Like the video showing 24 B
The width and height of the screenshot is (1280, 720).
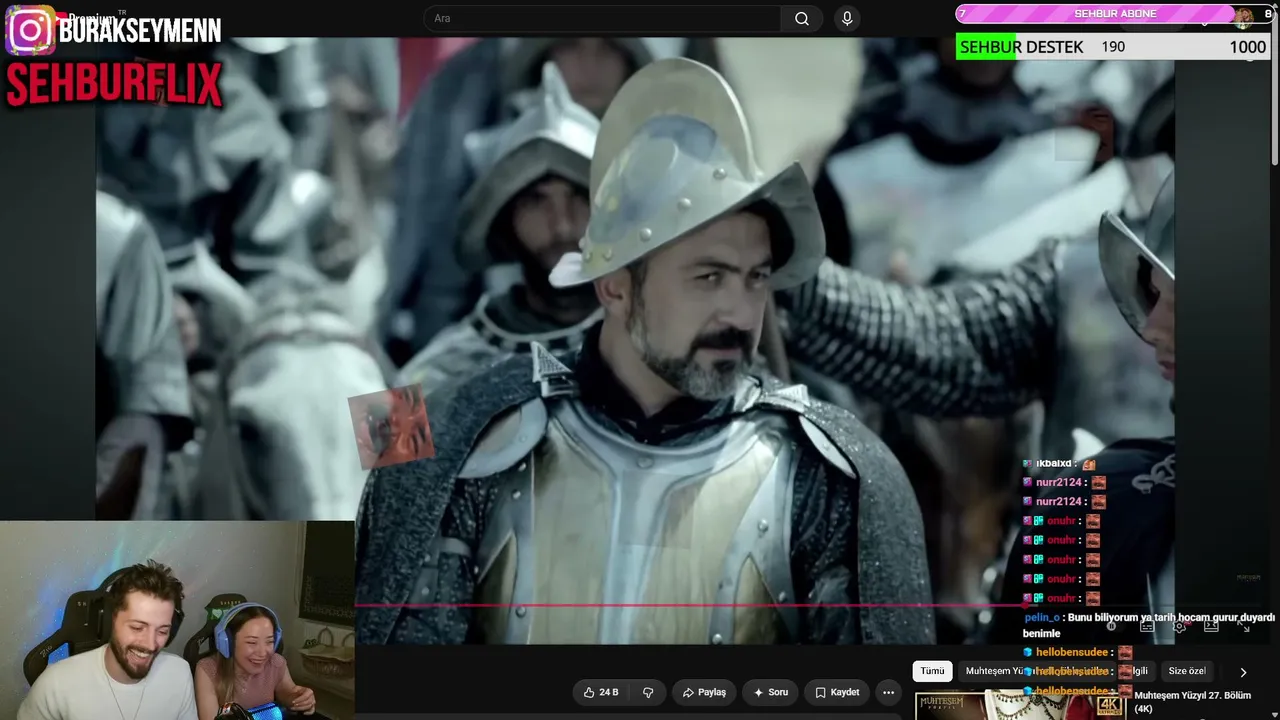point(601,692)
